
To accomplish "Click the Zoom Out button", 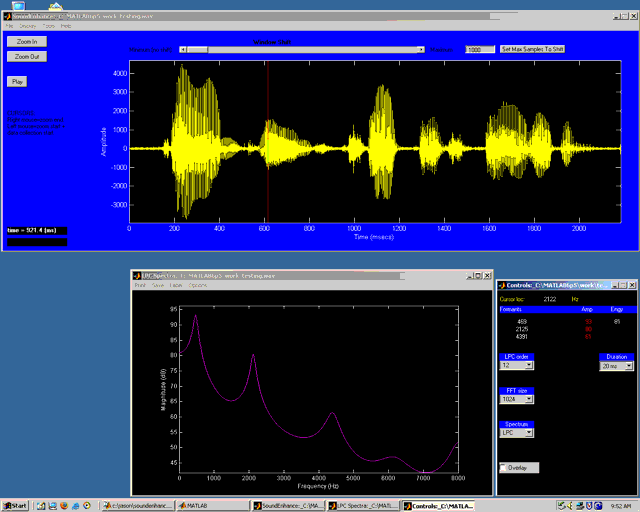I will [x=26, y=57].
